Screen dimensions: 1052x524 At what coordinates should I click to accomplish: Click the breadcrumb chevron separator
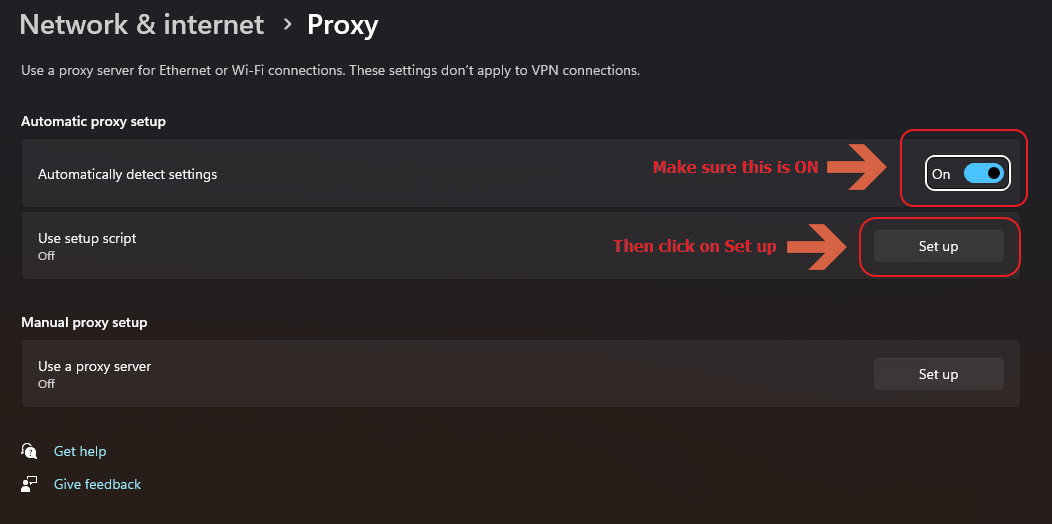(287, 24)
